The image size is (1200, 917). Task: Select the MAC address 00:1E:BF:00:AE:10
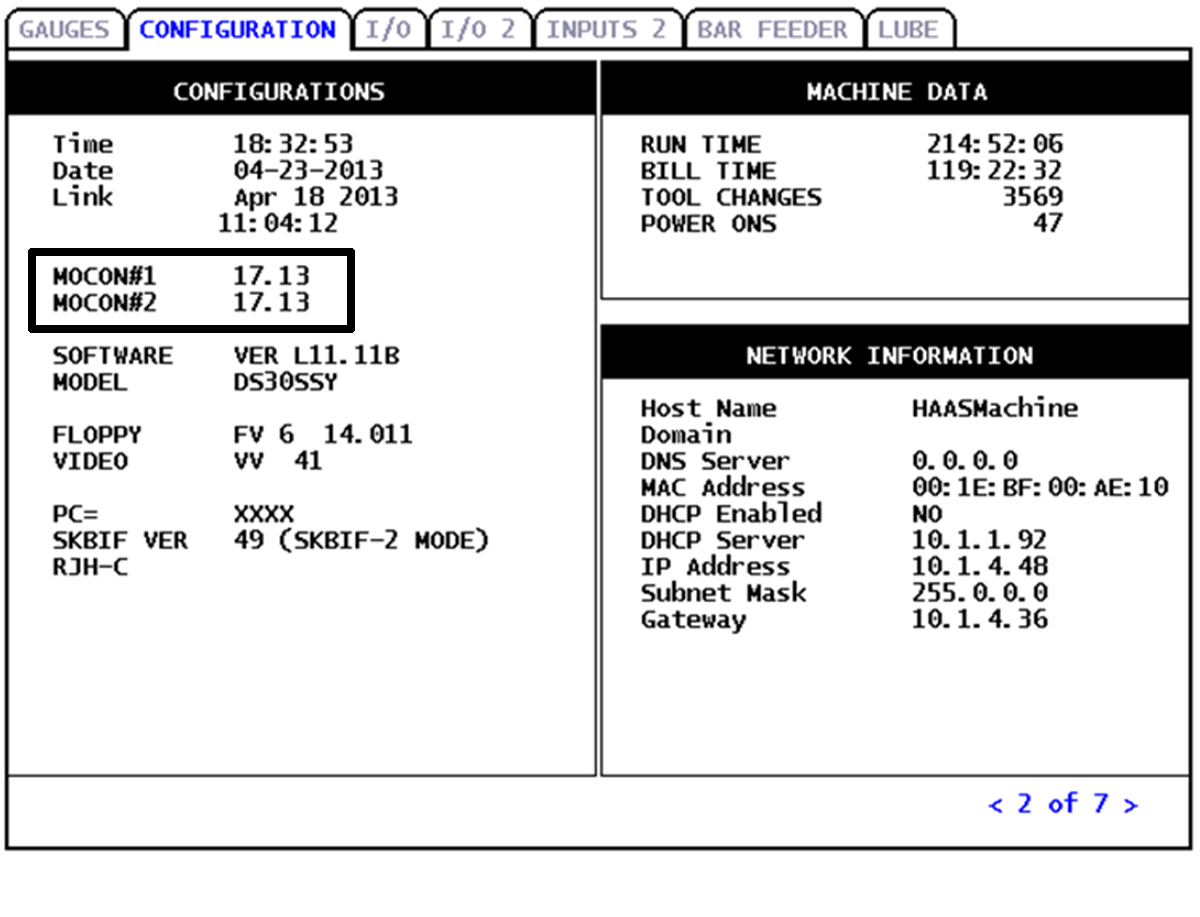(1040, 488)
